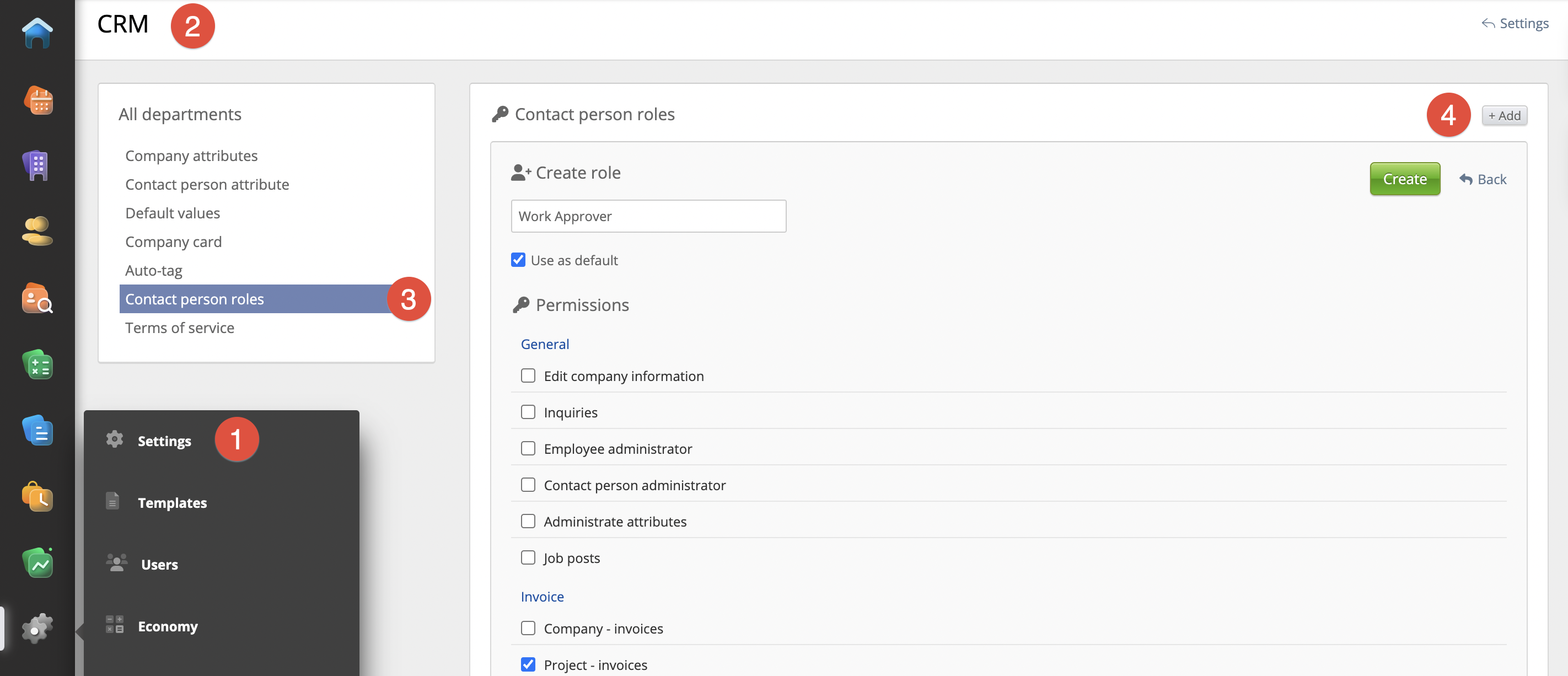
Task: Enable Edit company information permission
Action: [x=528, y=375]
